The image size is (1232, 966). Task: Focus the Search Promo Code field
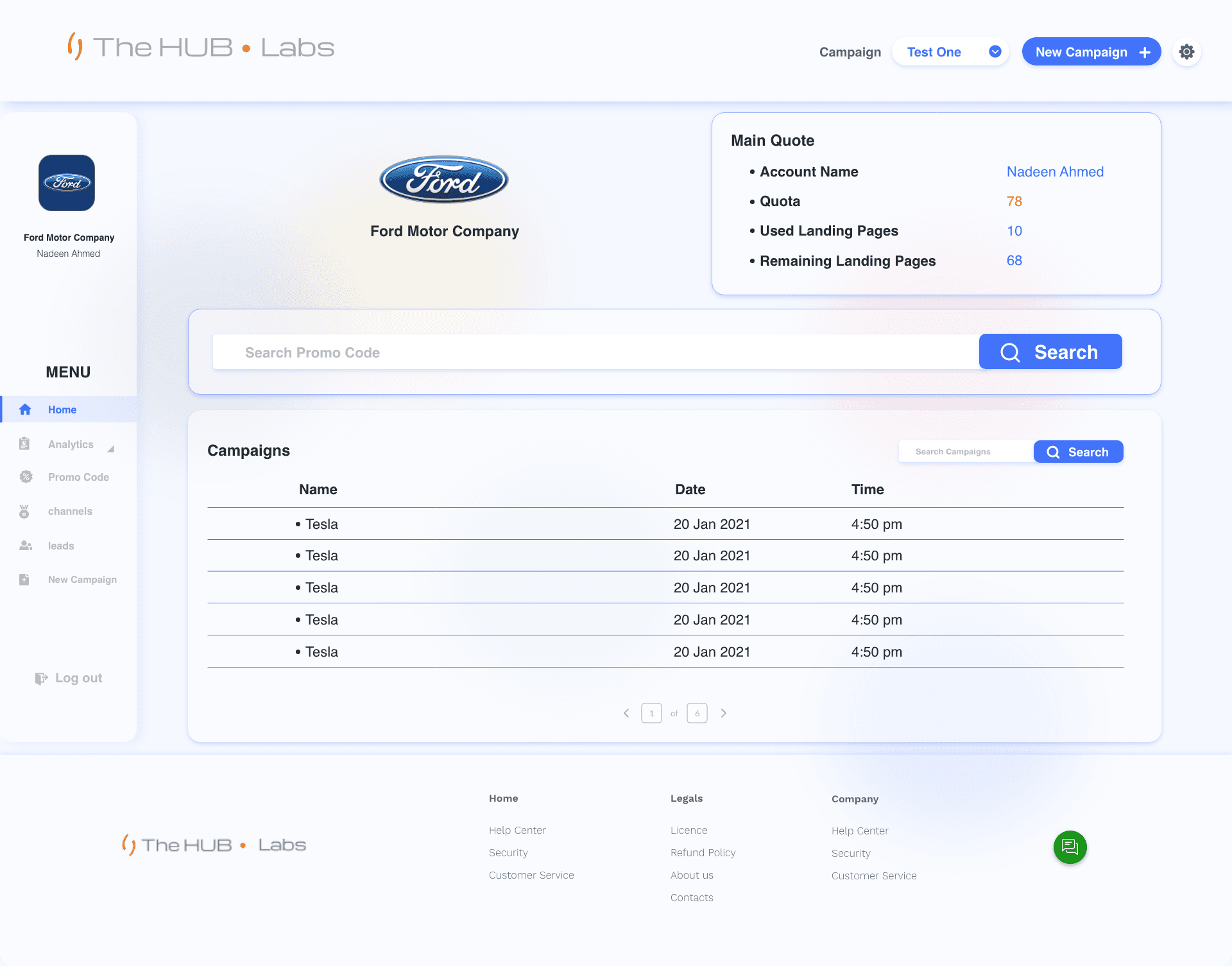(x=595, y=352)
